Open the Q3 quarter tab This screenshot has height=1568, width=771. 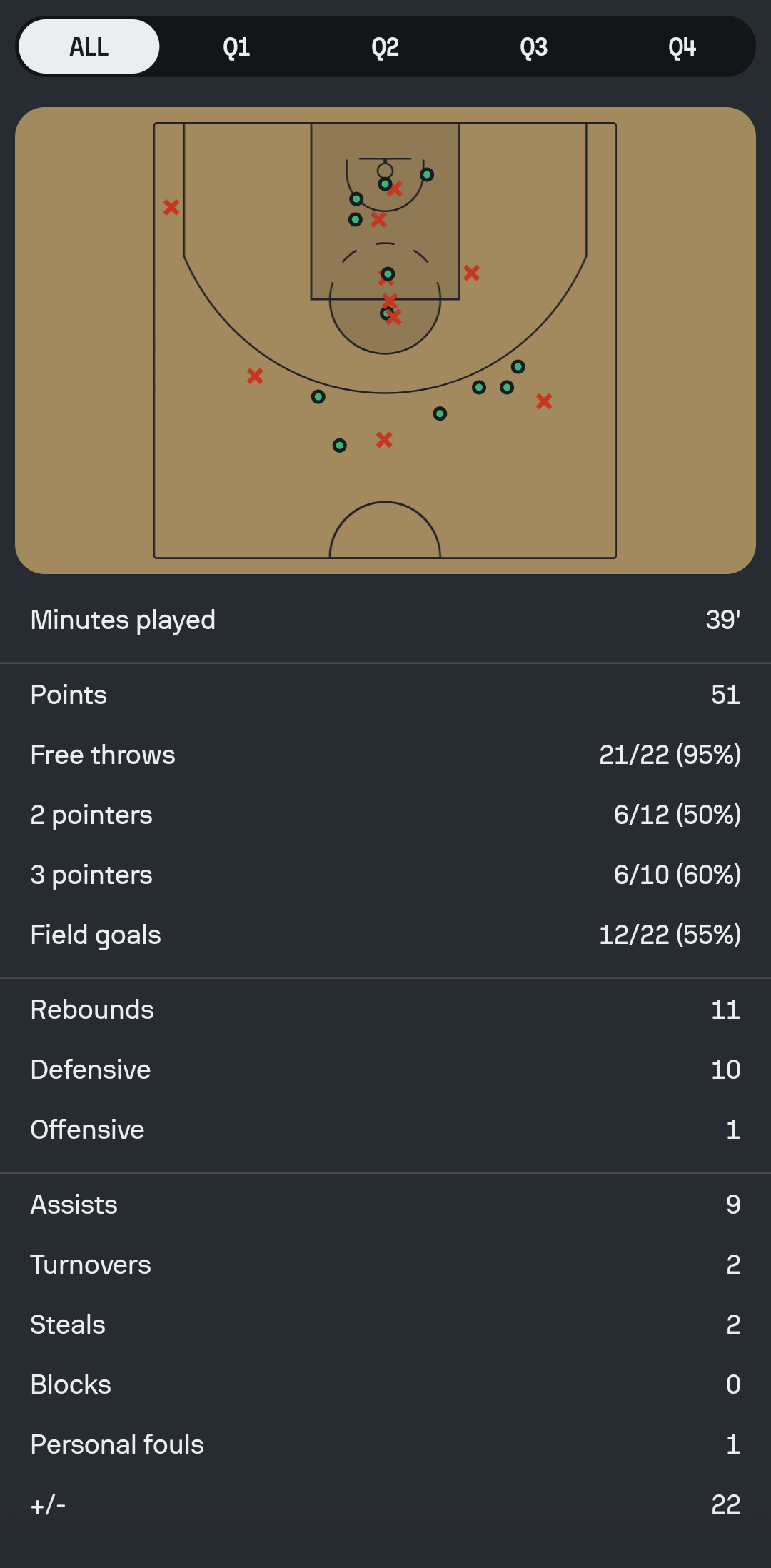pyautogui.click(x=533, y=47)
